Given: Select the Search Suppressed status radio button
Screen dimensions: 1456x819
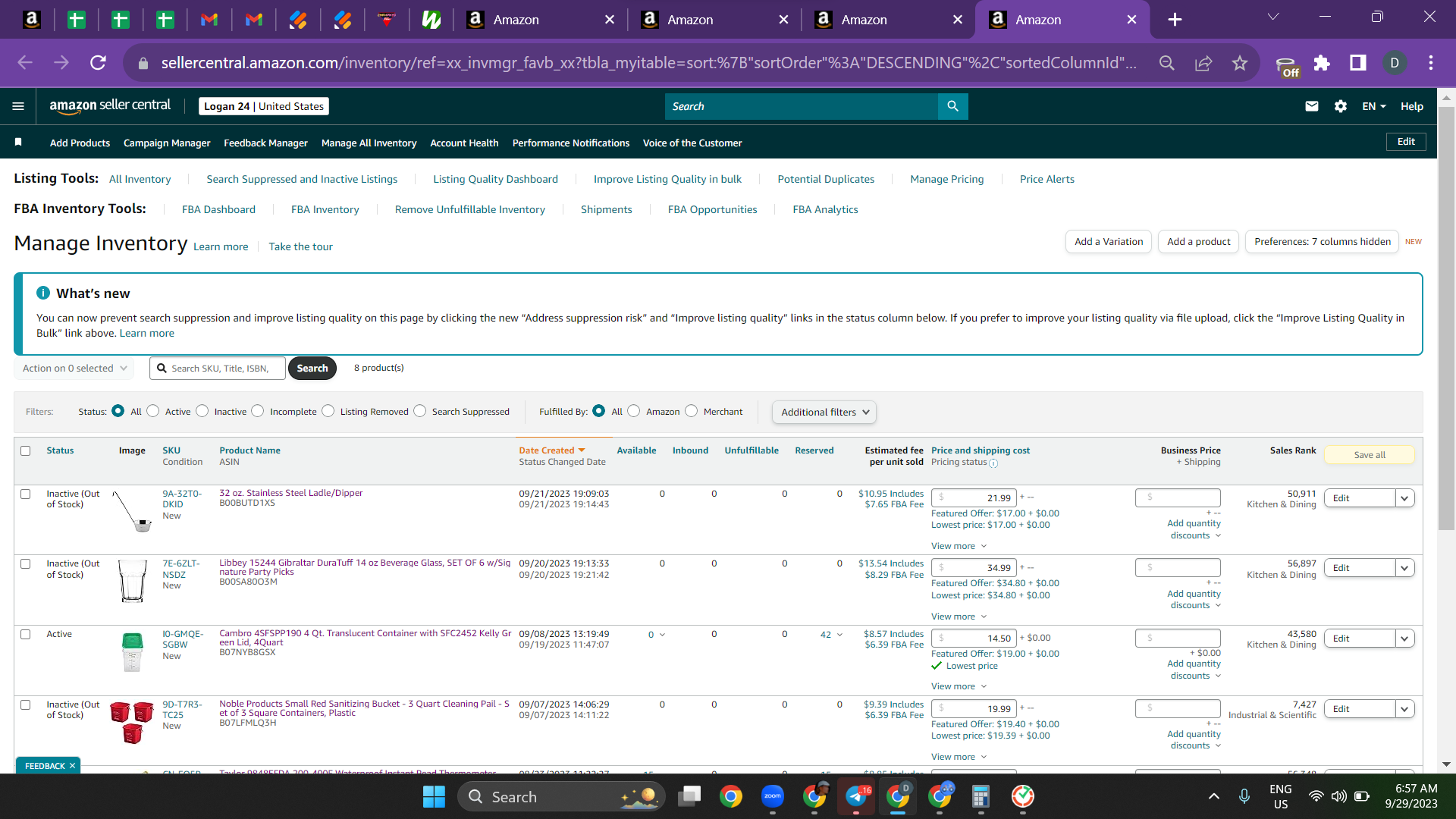Looking at the screenshot, I should (x=420, y=411).
